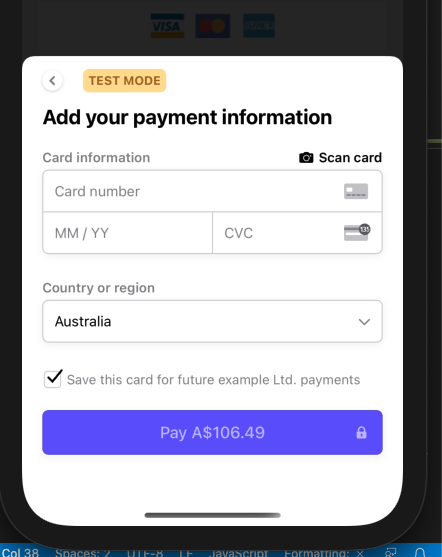Click the Mastercard logo
Screen dimensions: 442x557
click(x=212, y=26)
